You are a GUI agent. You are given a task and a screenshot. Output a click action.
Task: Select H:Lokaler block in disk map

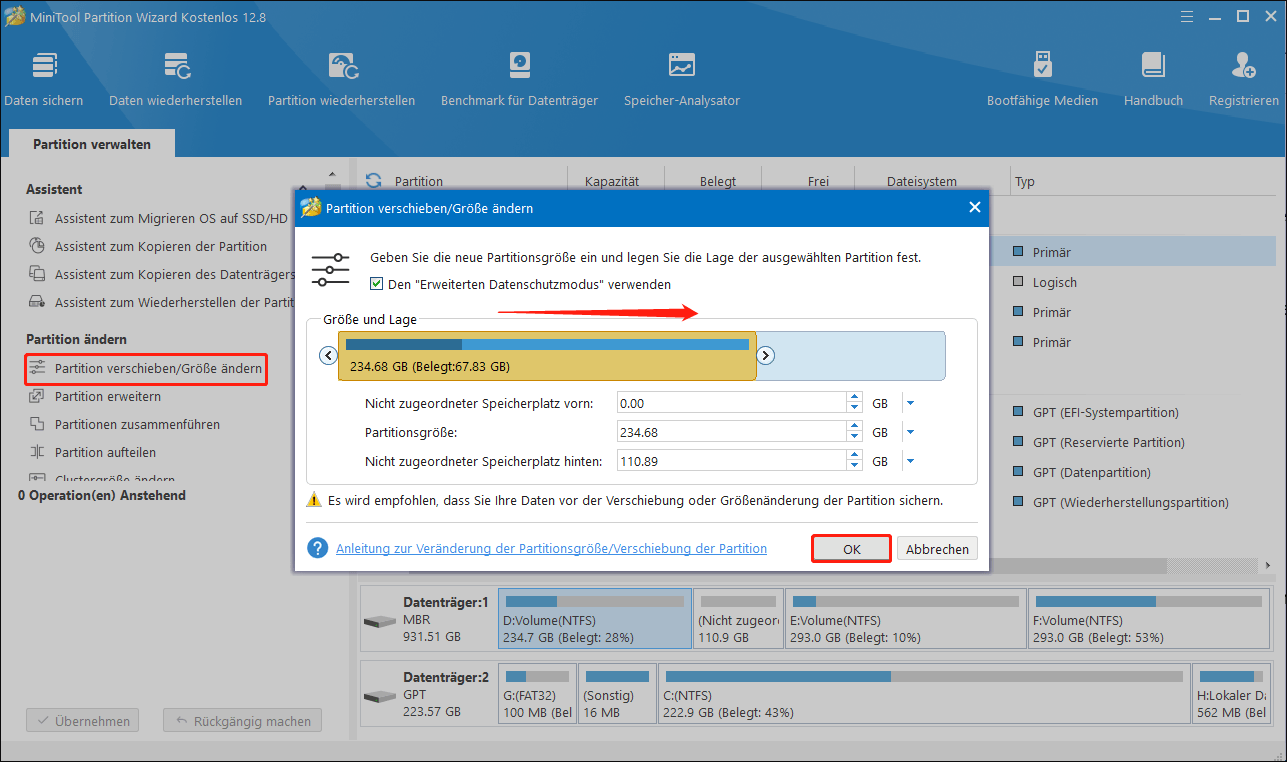click(x=1231, y=693)
